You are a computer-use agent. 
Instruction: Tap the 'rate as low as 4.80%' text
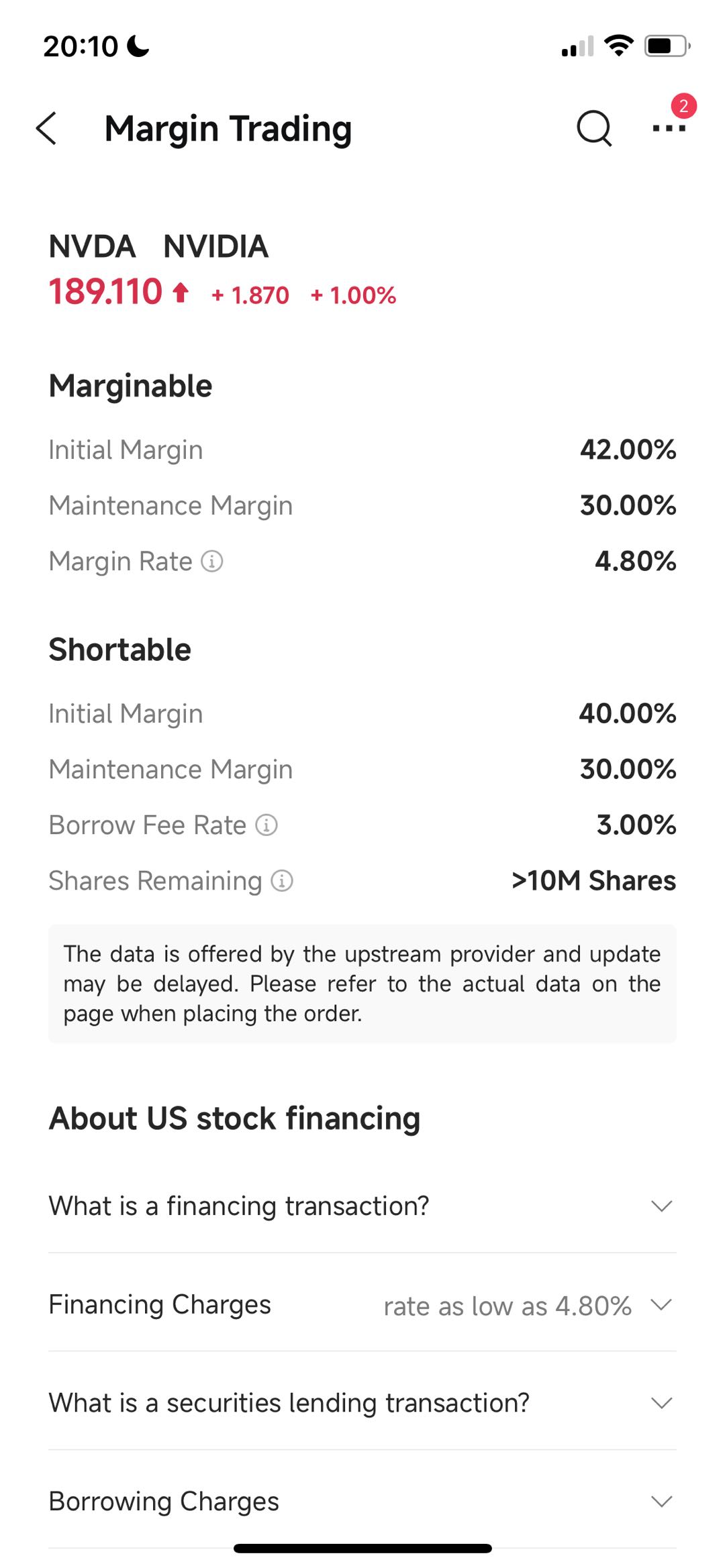[507, 1306]
